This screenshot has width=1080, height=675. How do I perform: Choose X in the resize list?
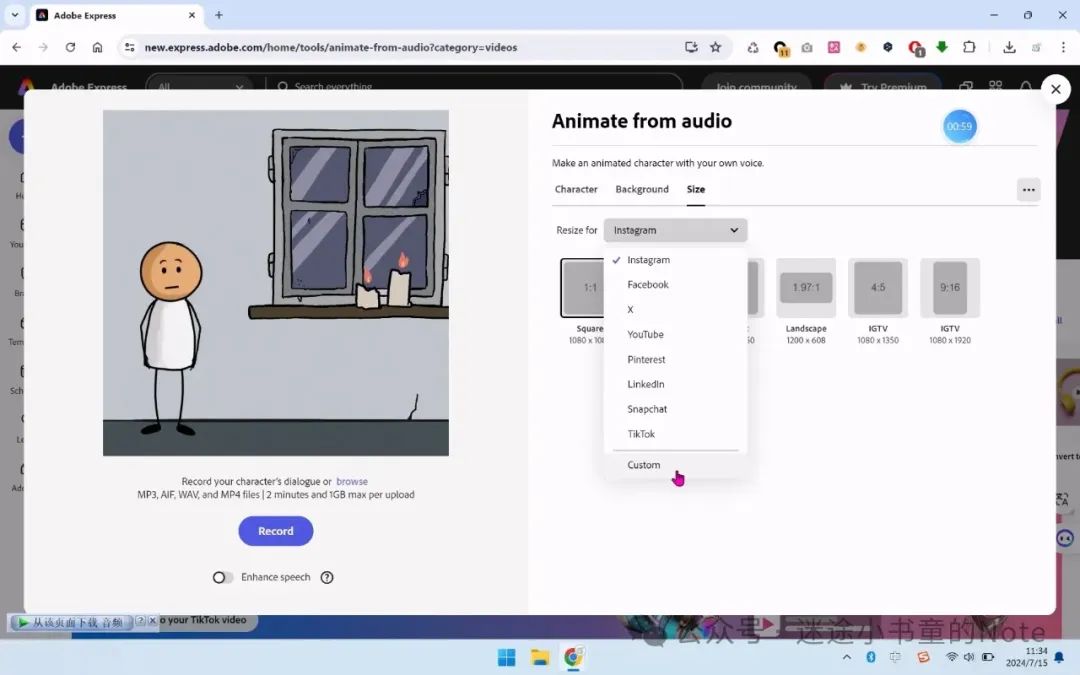point(675,309)
